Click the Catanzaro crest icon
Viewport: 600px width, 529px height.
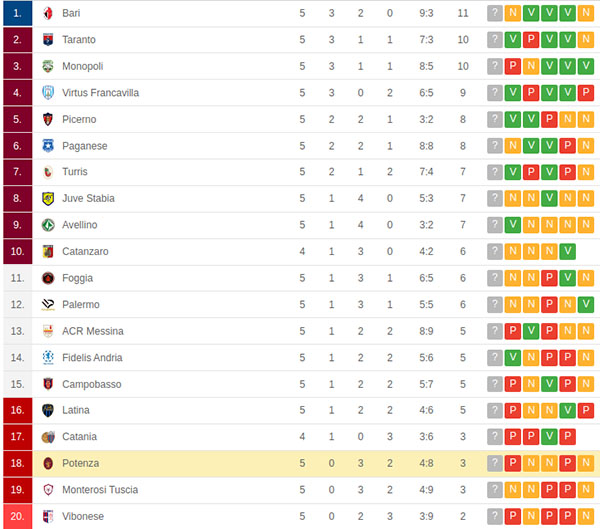[x=48, y=251]
